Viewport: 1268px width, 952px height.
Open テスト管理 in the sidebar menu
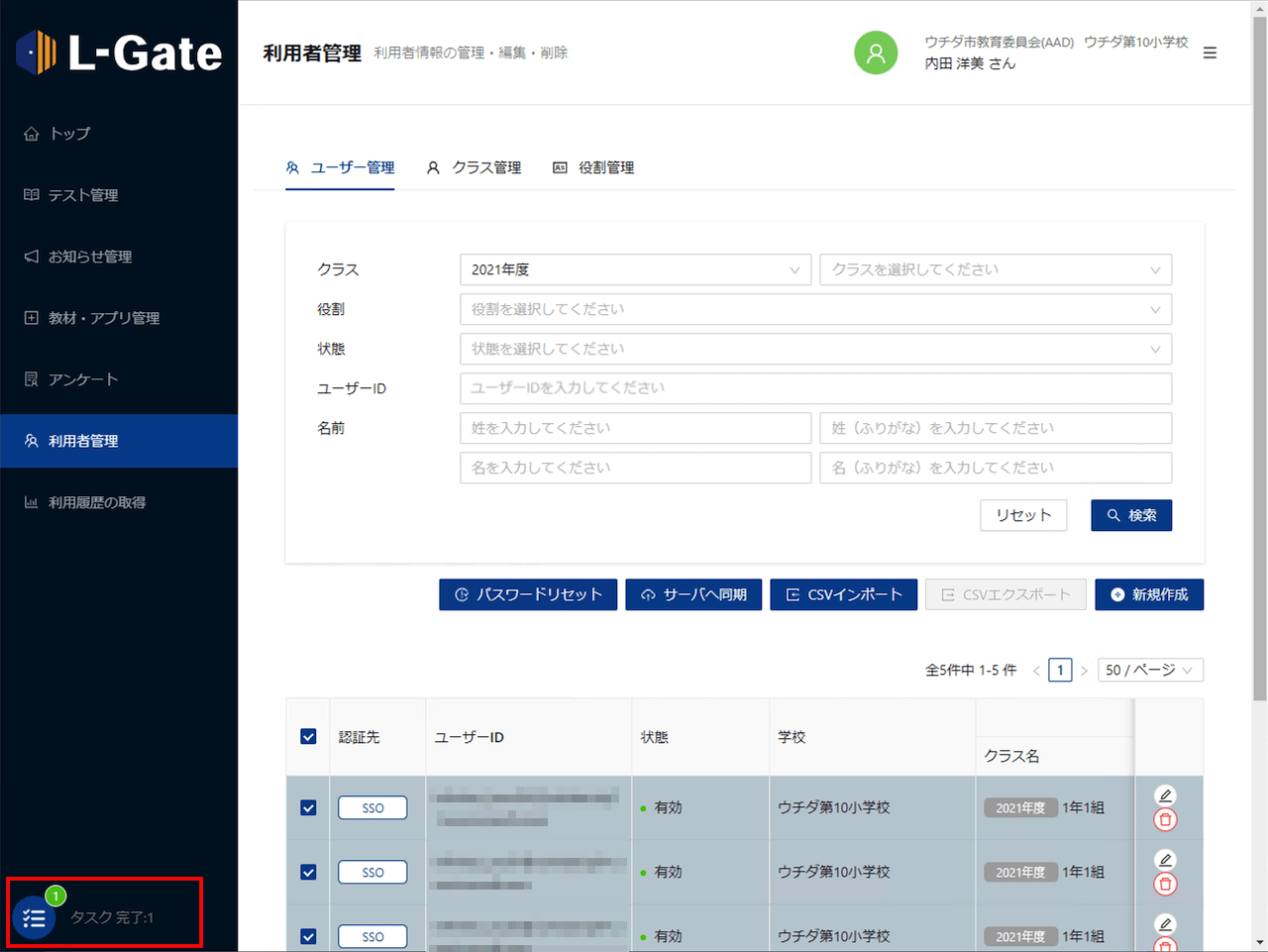[x=83, y=195]
